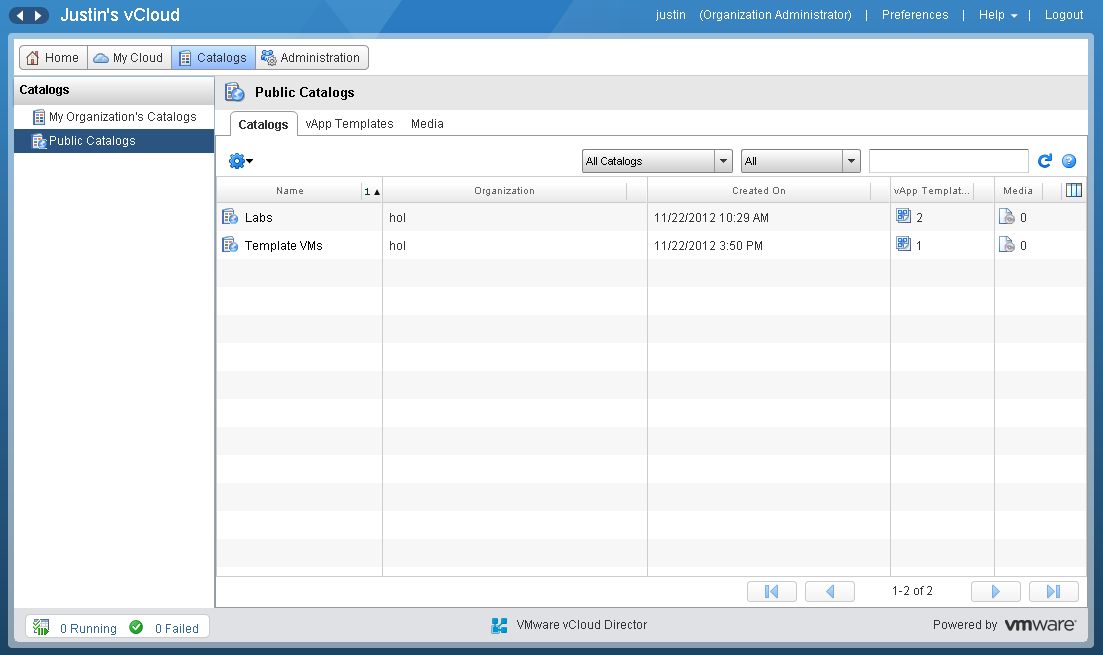
Task: Go forward with the header right arrow
Action: [x=39, y=15]
